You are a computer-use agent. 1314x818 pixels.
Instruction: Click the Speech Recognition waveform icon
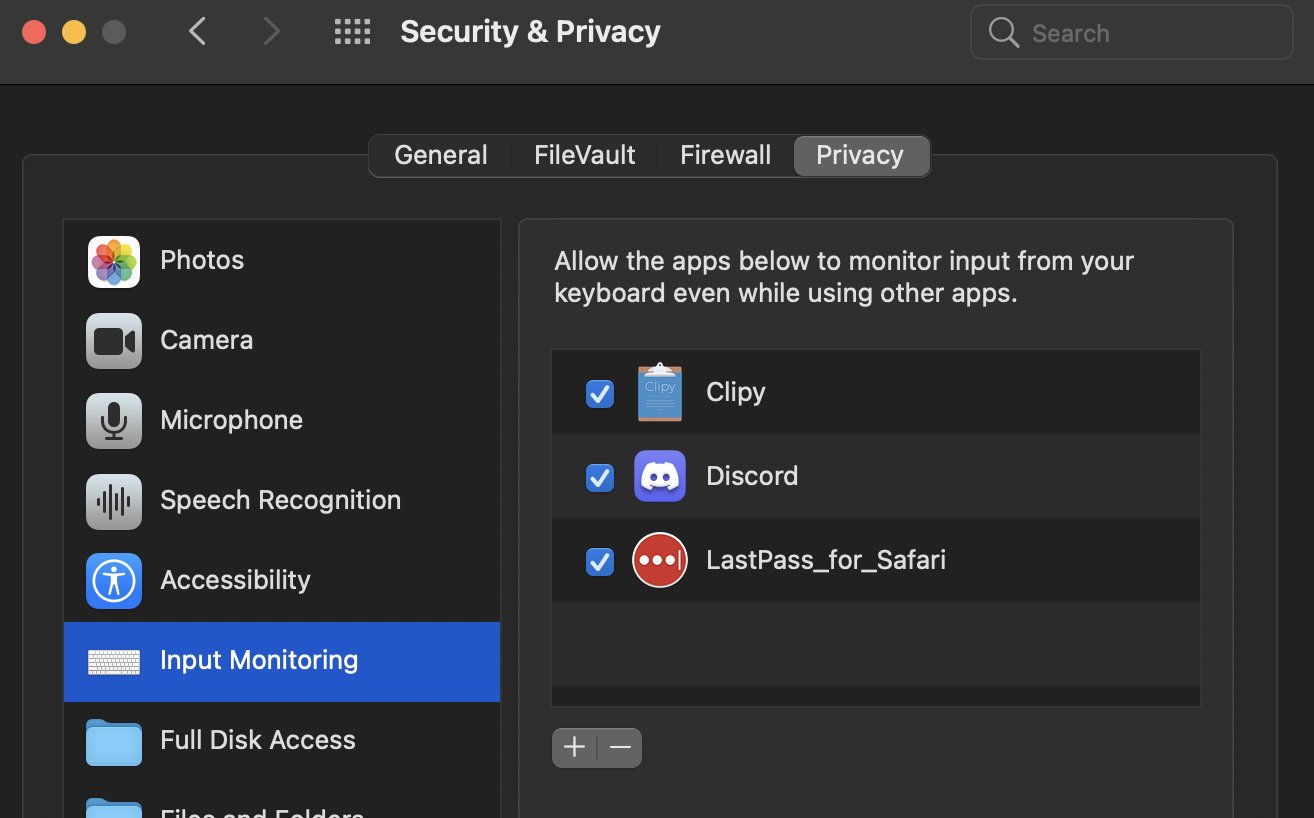pyautogui.click(x=114, y=501)
